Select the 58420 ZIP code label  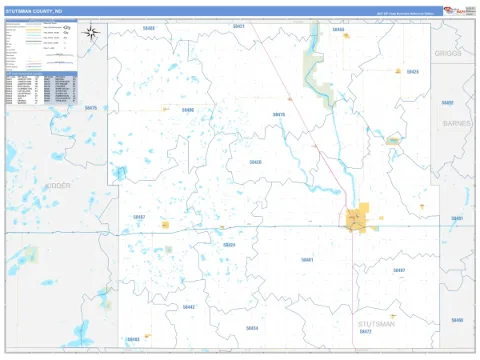click(x=255, y=162)
